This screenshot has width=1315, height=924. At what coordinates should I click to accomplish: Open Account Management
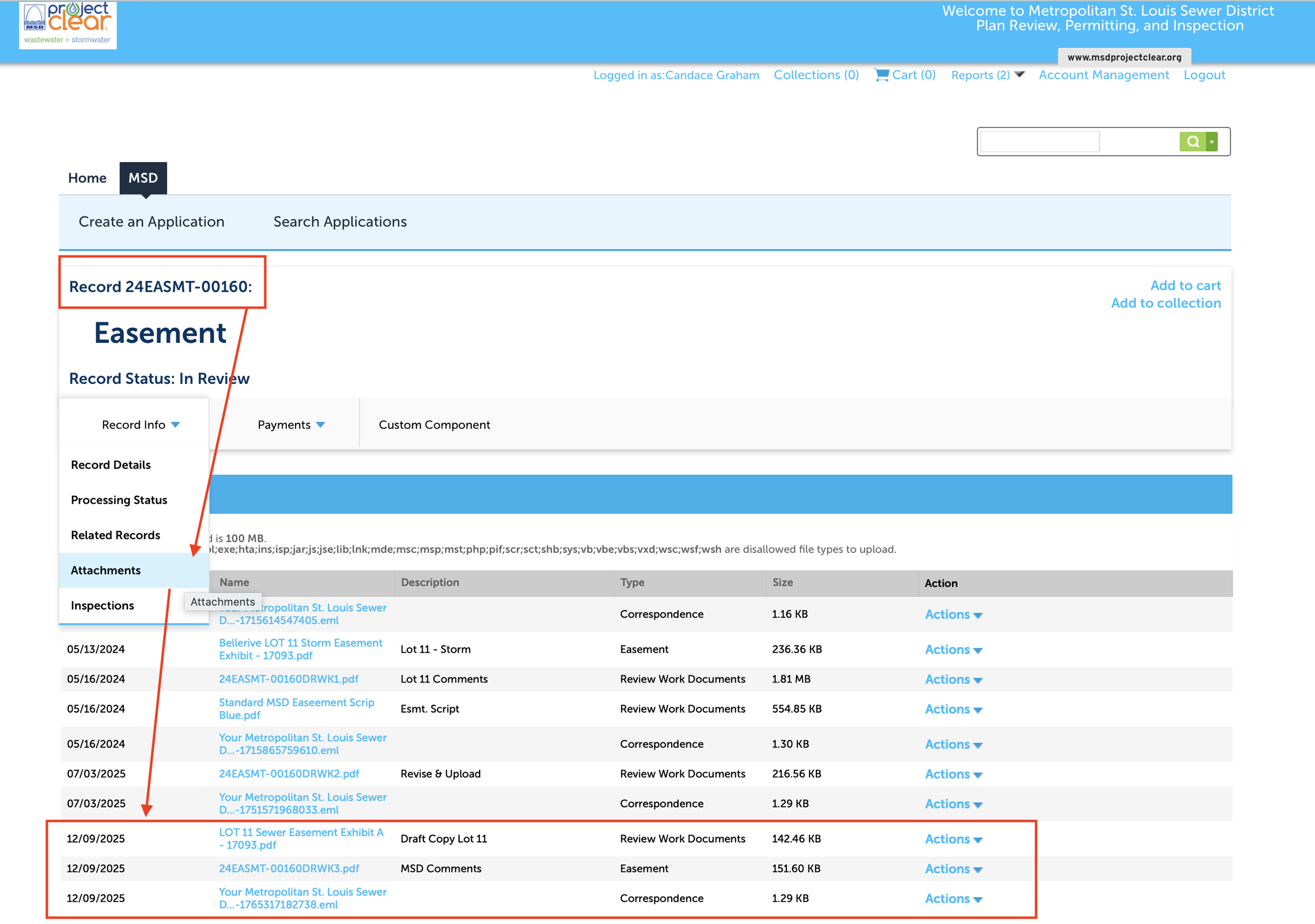click(1103, 75)
